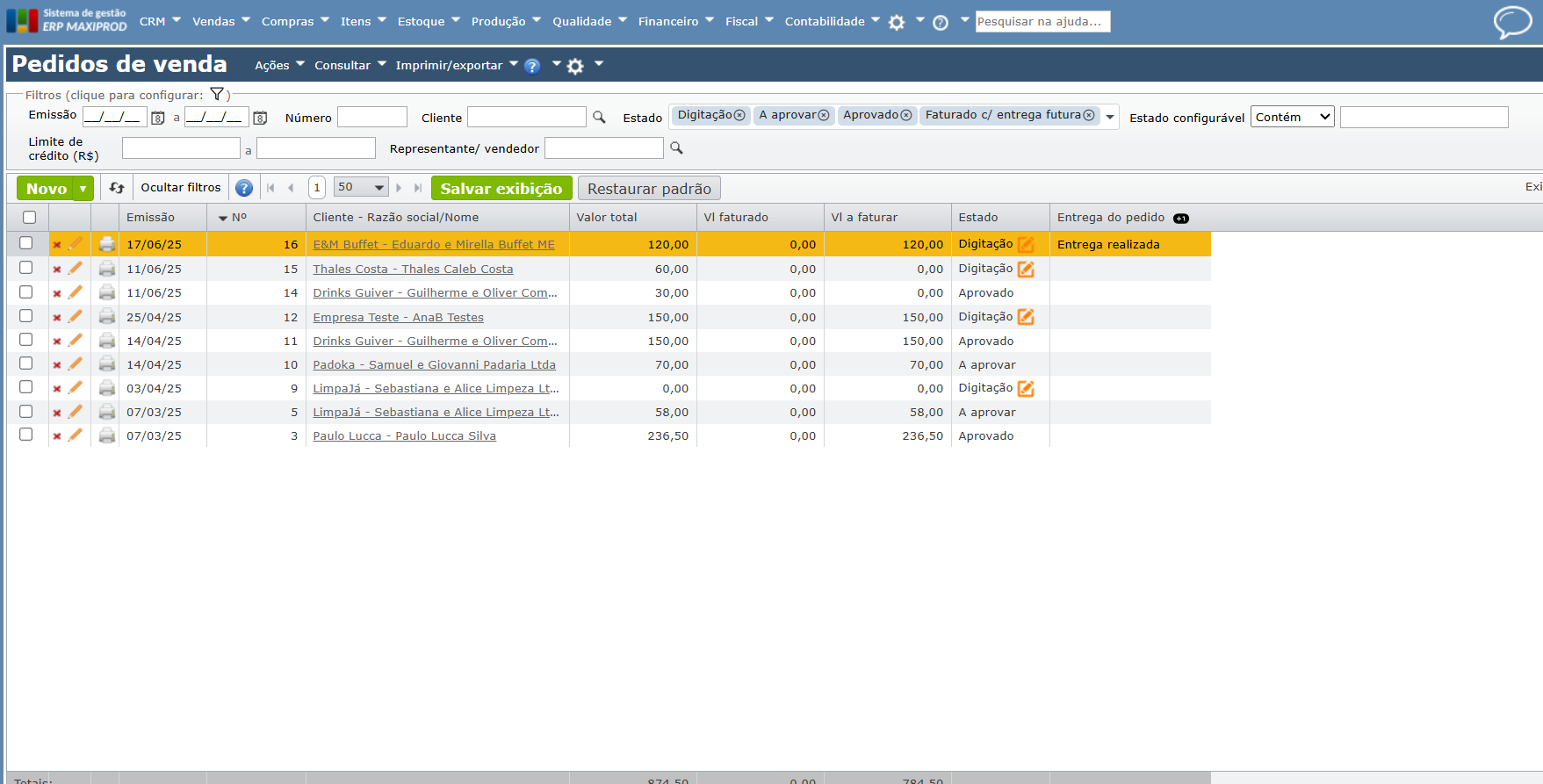
Task: Click the Pedidos de venda help icon
Action: 532,66
